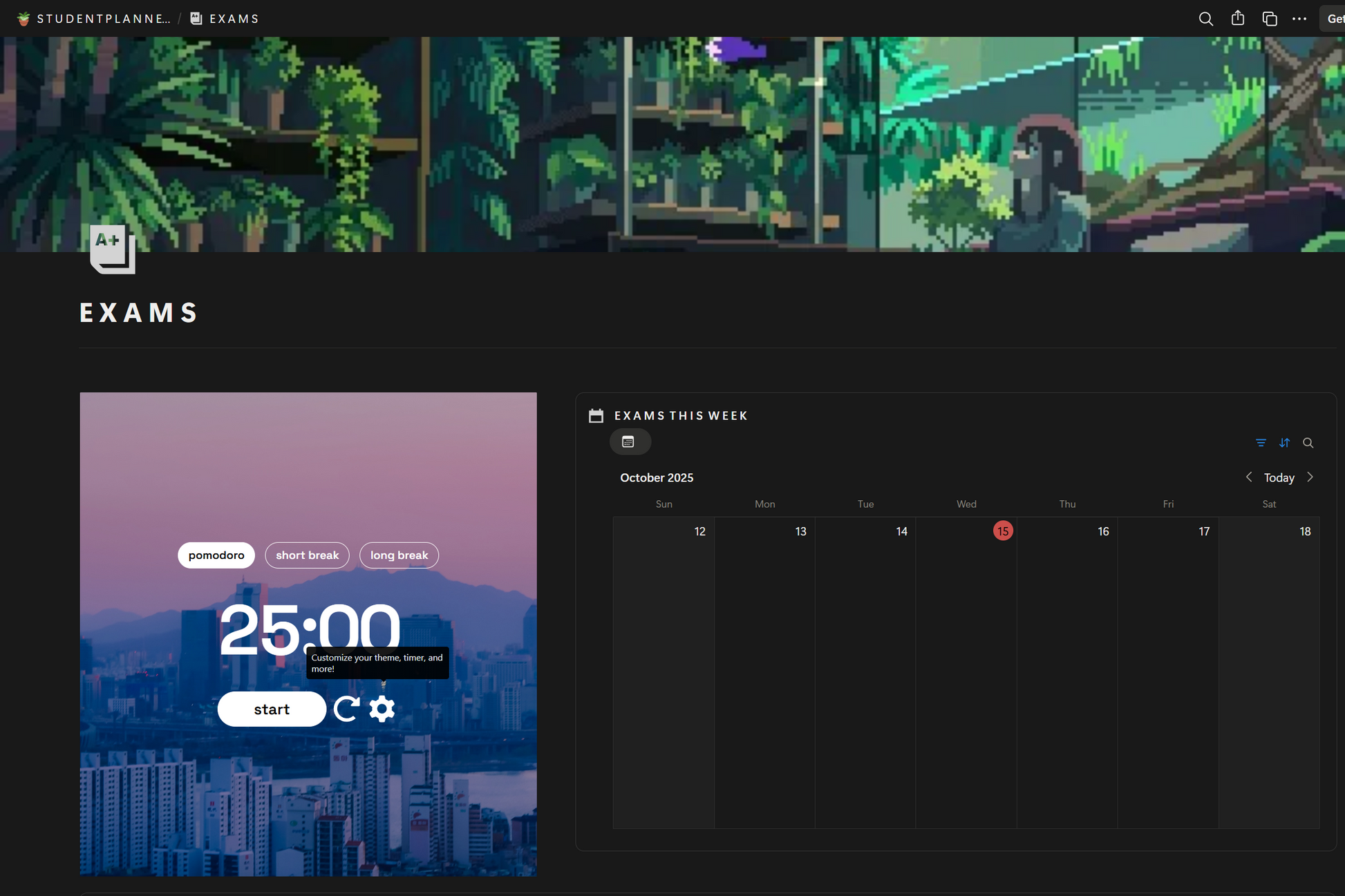Start the pomodoro timer

tap(272, 709)
